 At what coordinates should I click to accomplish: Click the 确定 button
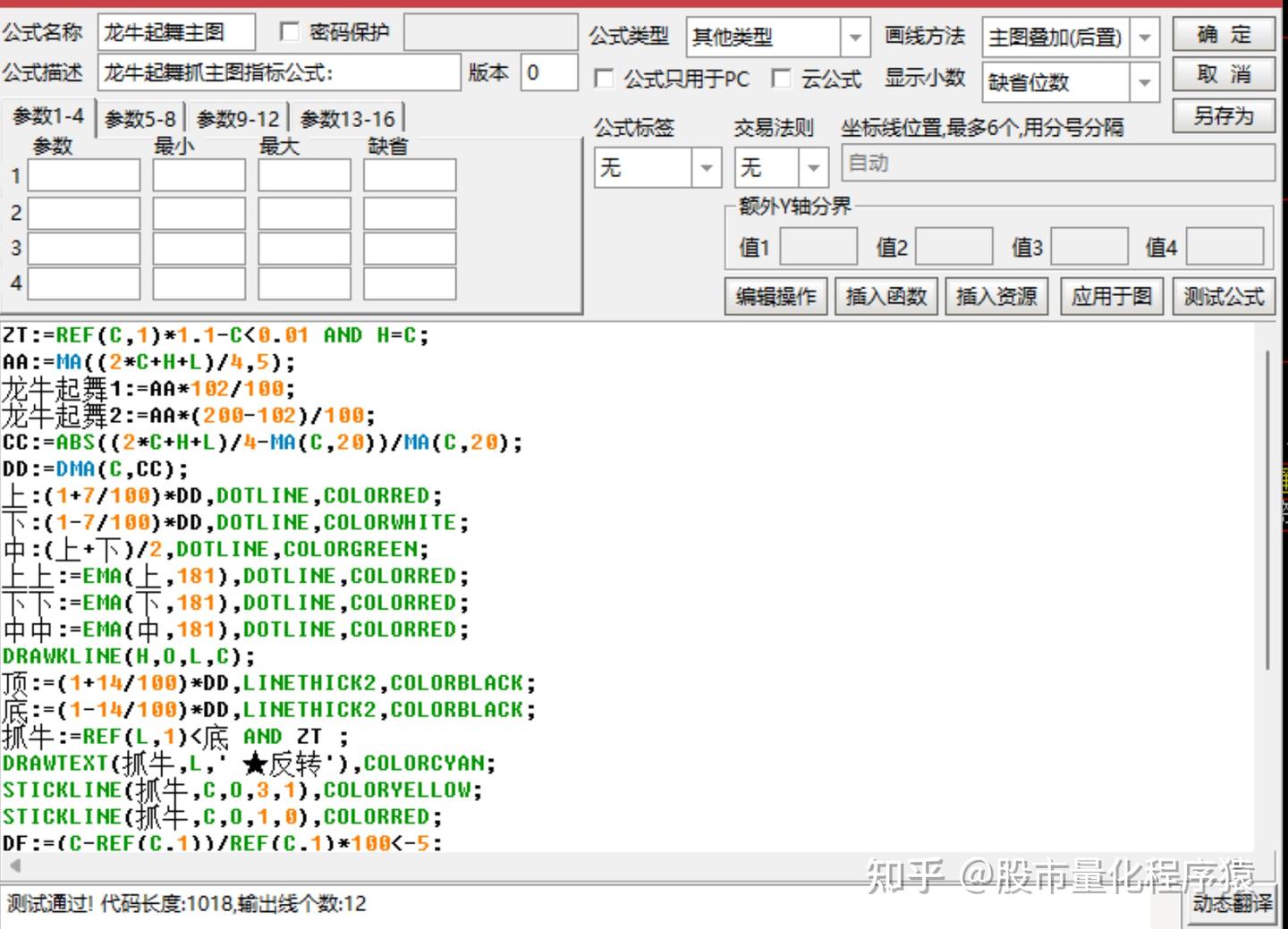coord(1224,35)
